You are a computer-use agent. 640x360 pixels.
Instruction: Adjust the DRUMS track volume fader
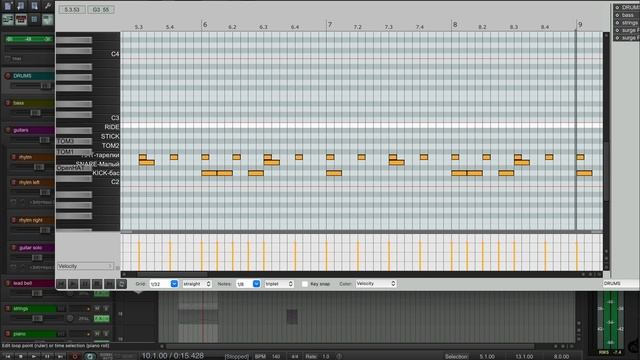pyautogui.click(x=45, y=86)
